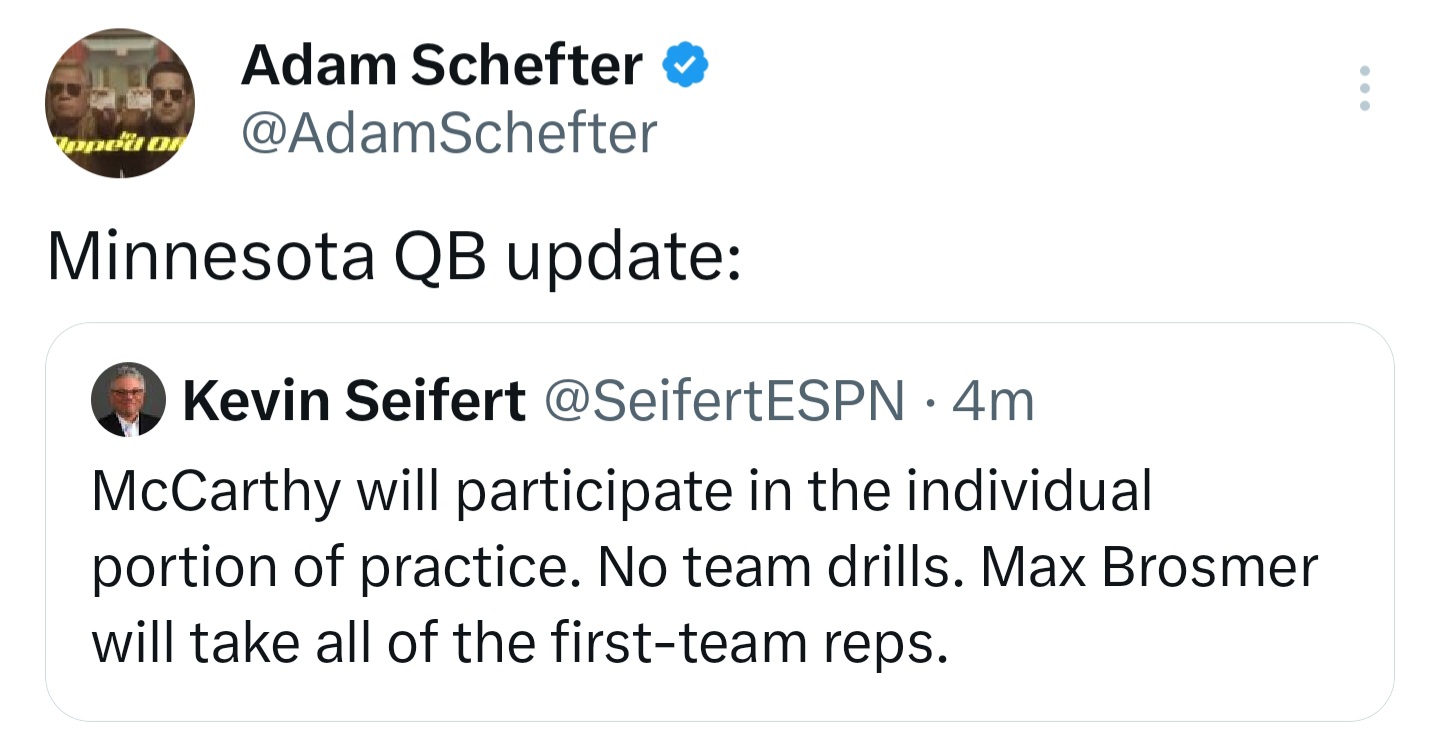The image size is (1440, 740).
Task: Open the three-dot more options menu
Action: tap(1365, 88)
